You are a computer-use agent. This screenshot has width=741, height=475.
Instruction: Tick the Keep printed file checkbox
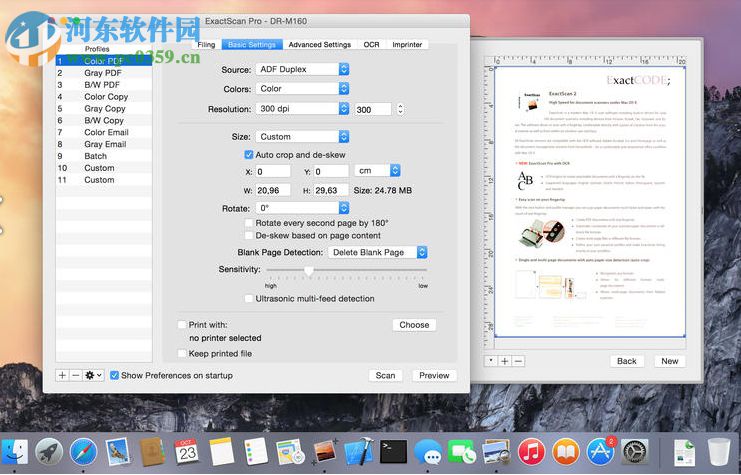(182, 353)
